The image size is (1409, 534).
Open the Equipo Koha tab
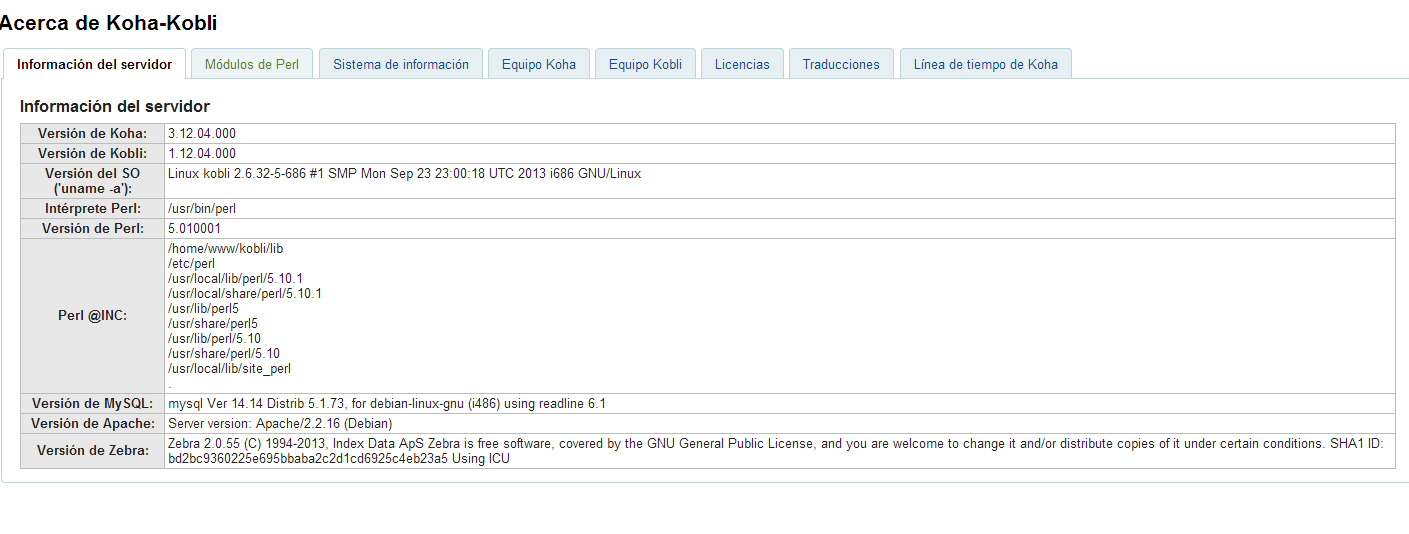(539, 64)
